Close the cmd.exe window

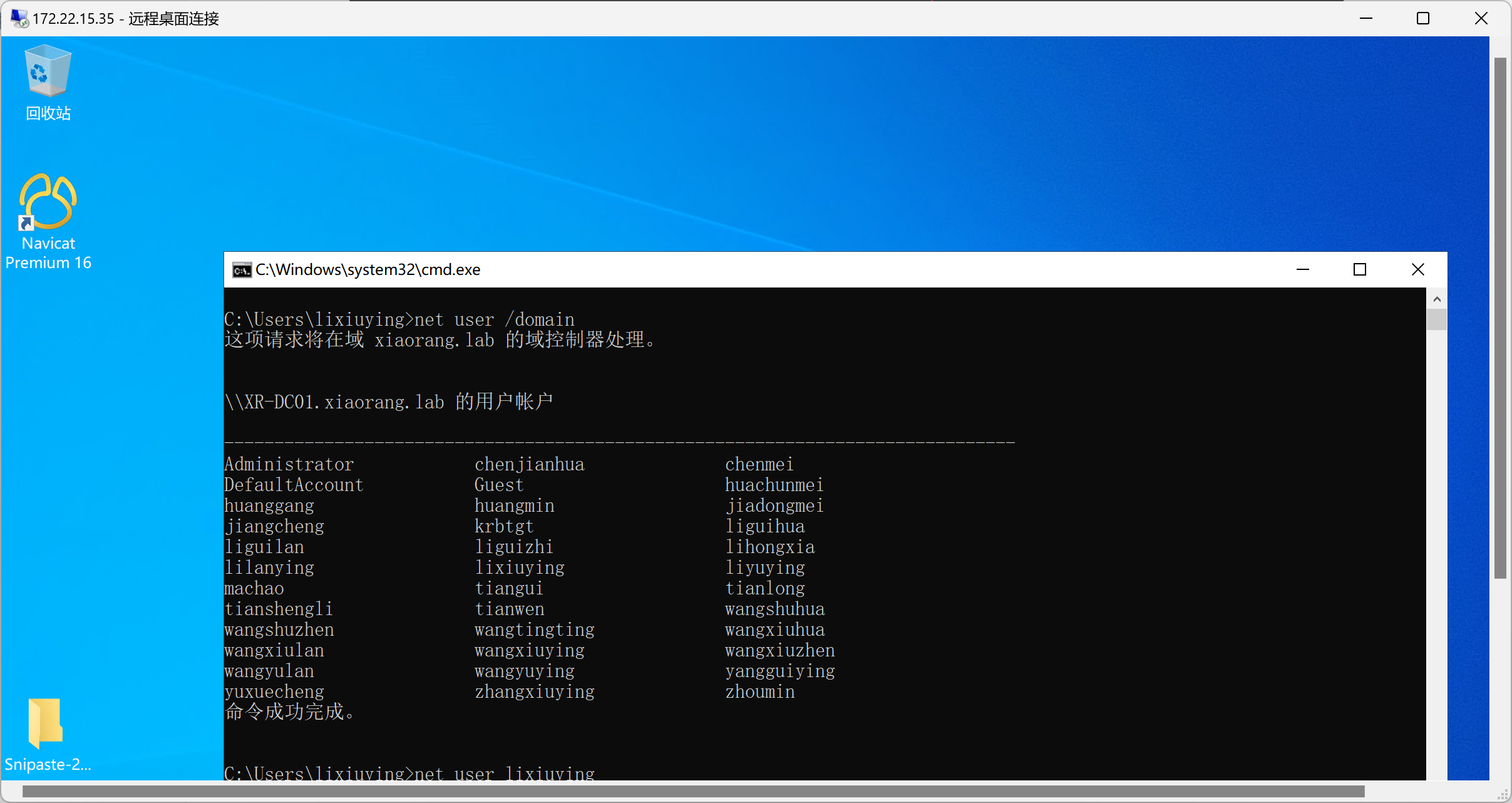1418,270
